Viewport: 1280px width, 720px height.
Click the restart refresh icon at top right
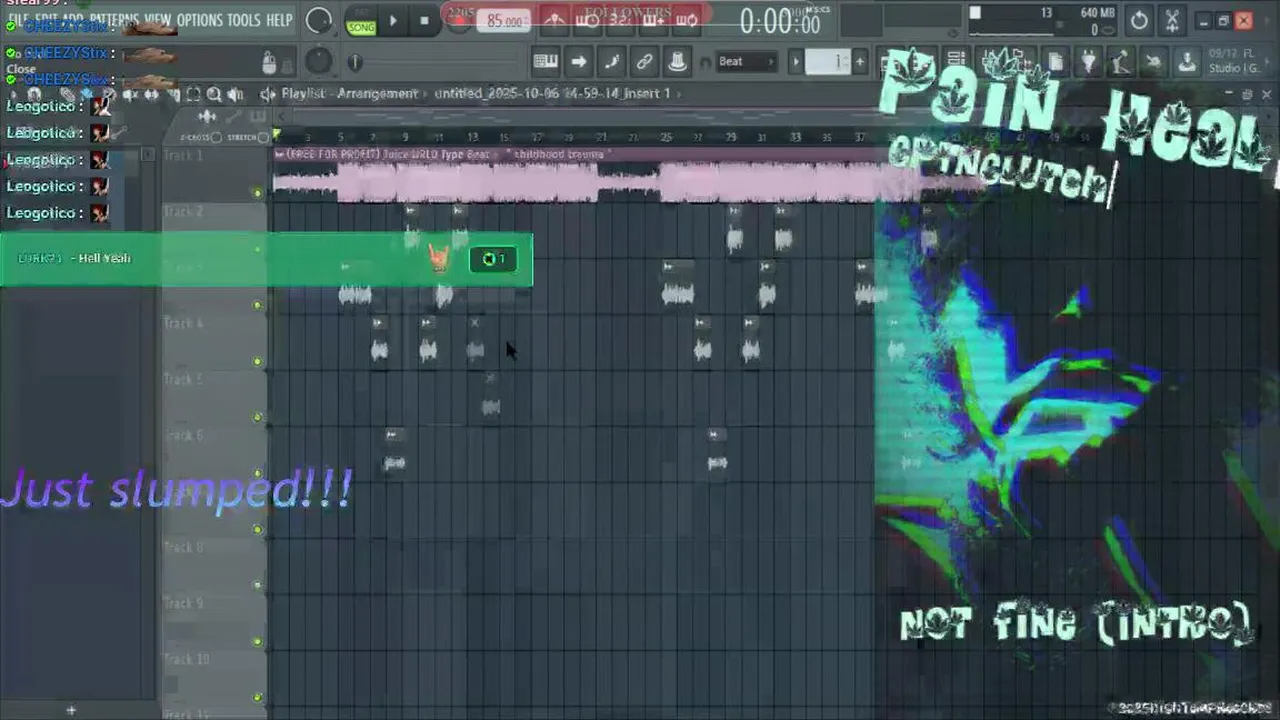(x=1139, y=20)
